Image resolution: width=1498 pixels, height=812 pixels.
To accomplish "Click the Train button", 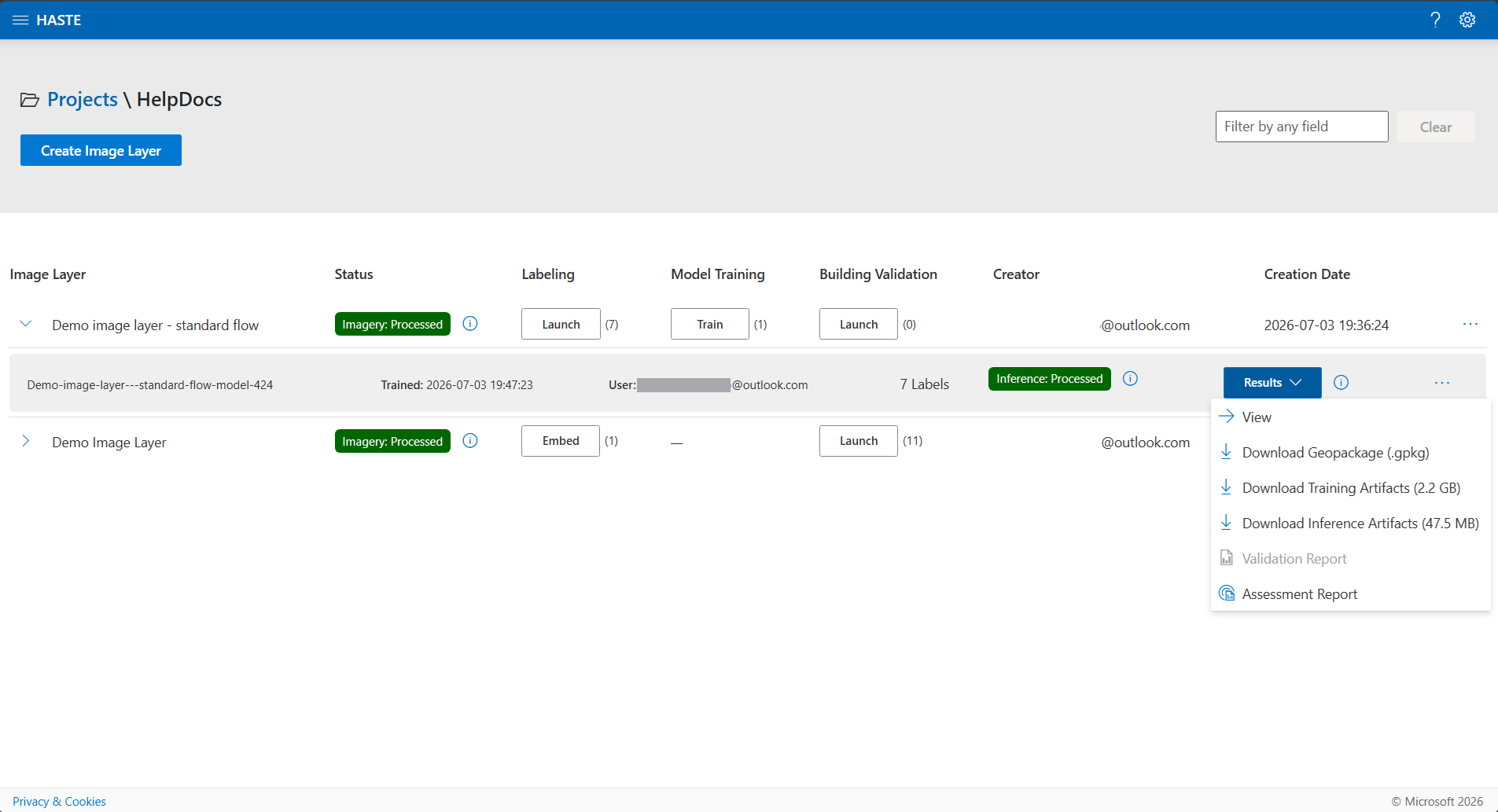I will (x=709, y=324).
